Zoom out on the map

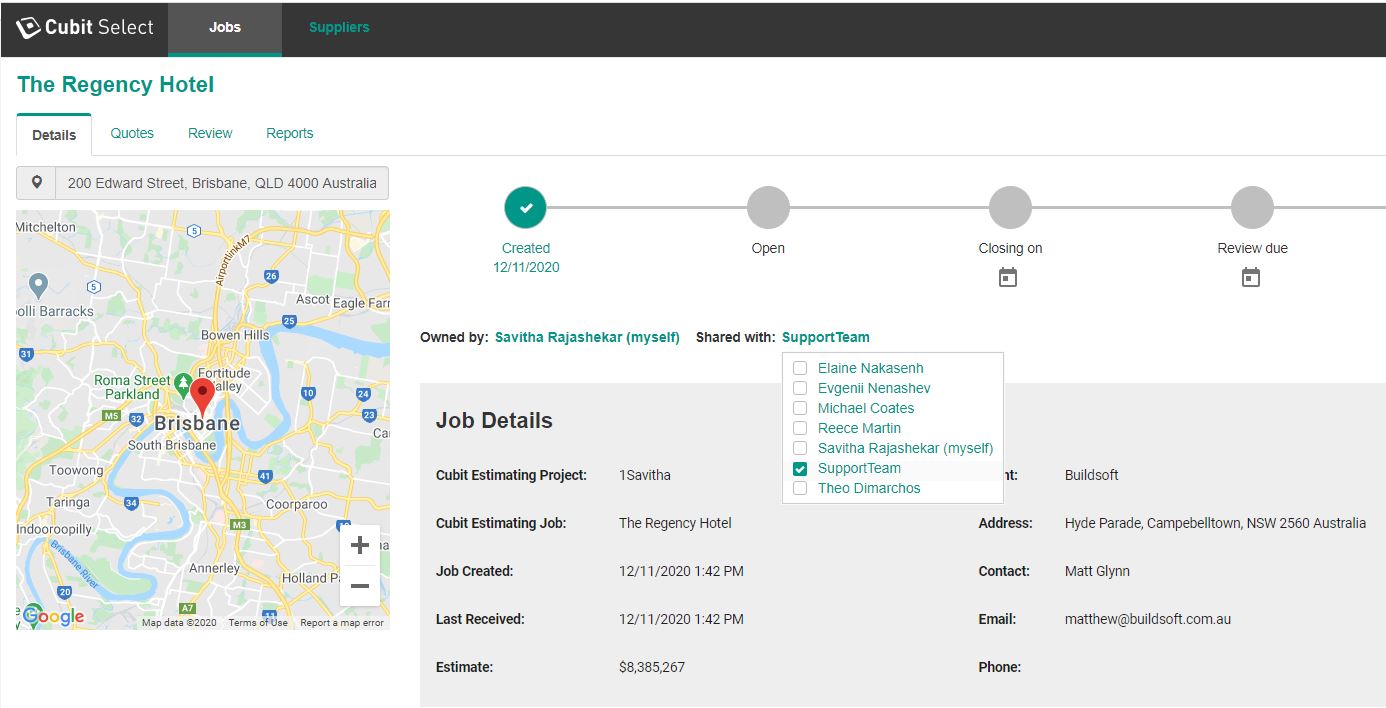point(360,586)
